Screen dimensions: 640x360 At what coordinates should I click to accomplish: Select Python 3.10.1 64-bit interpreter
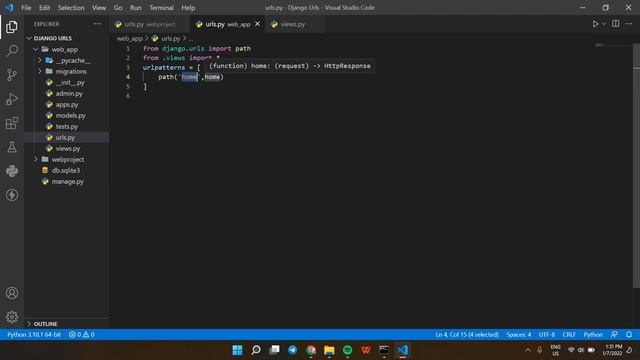click(x=34, y=334)
